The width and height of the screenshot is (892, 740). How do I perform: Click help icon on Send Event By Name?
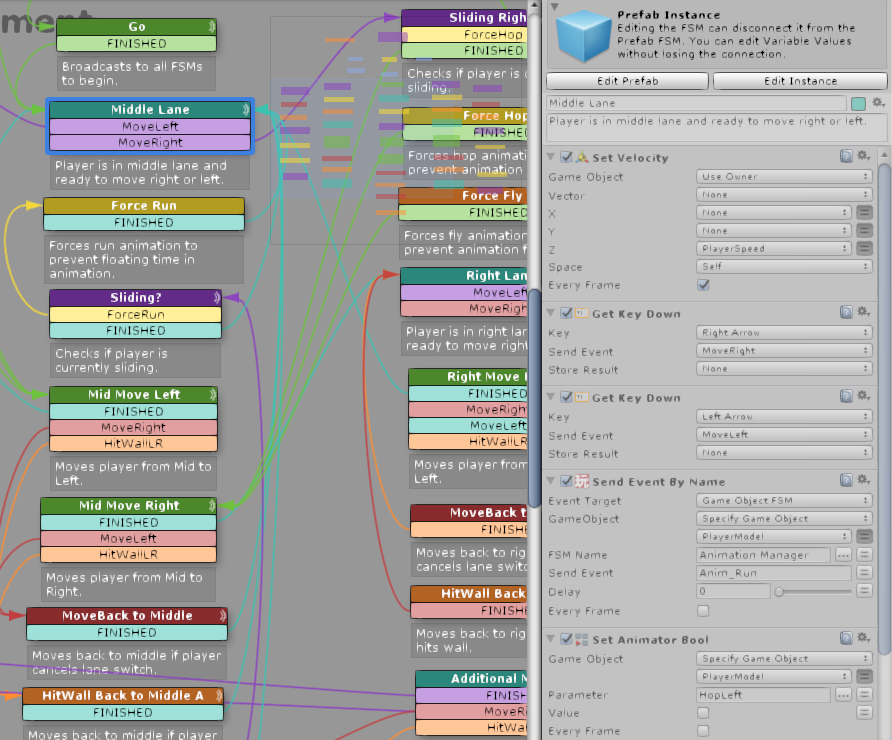pos(845,481)
